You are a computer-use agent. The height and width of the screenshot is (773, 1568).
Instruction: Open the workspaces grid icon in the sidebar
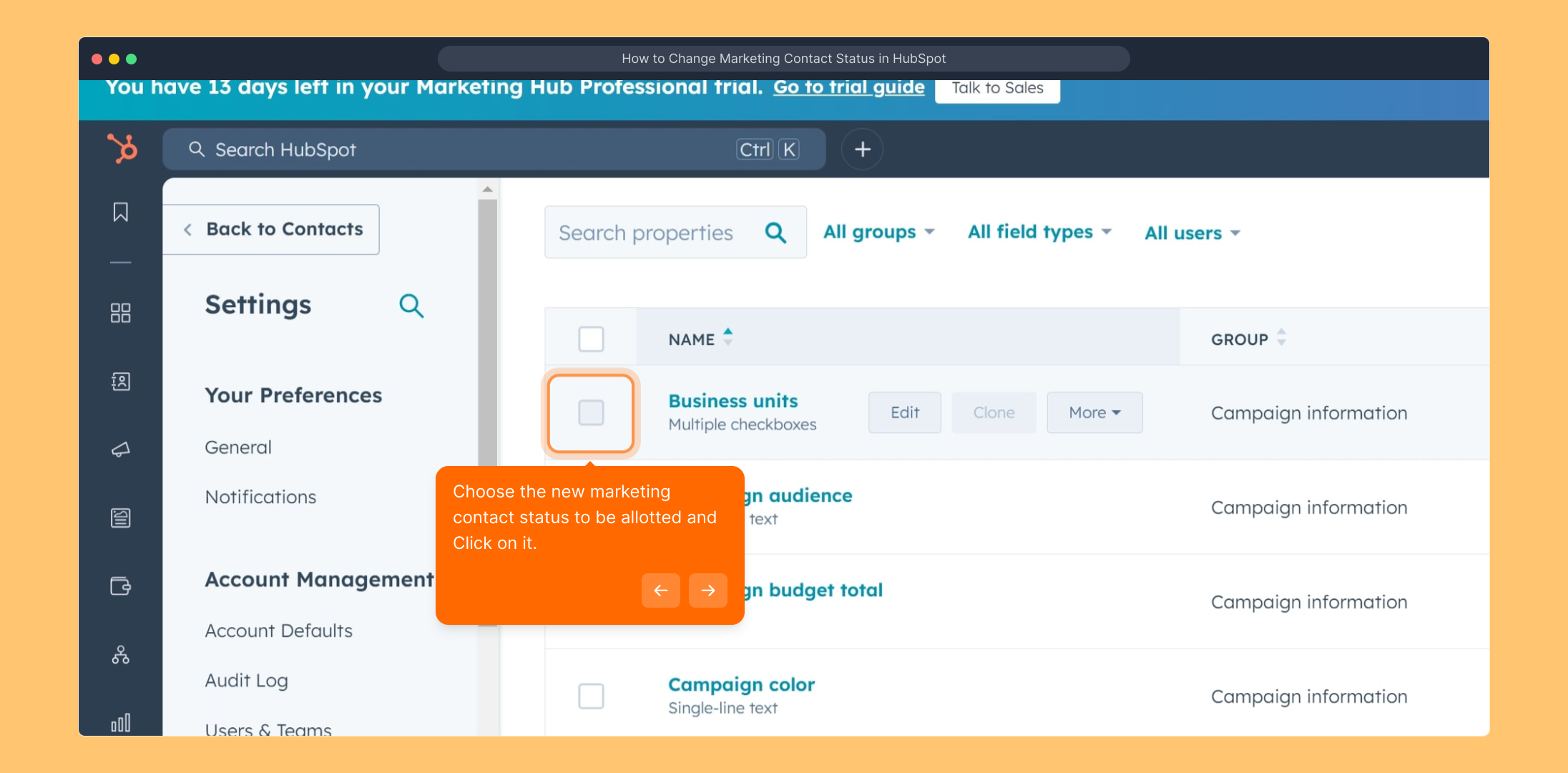[120, 313]
